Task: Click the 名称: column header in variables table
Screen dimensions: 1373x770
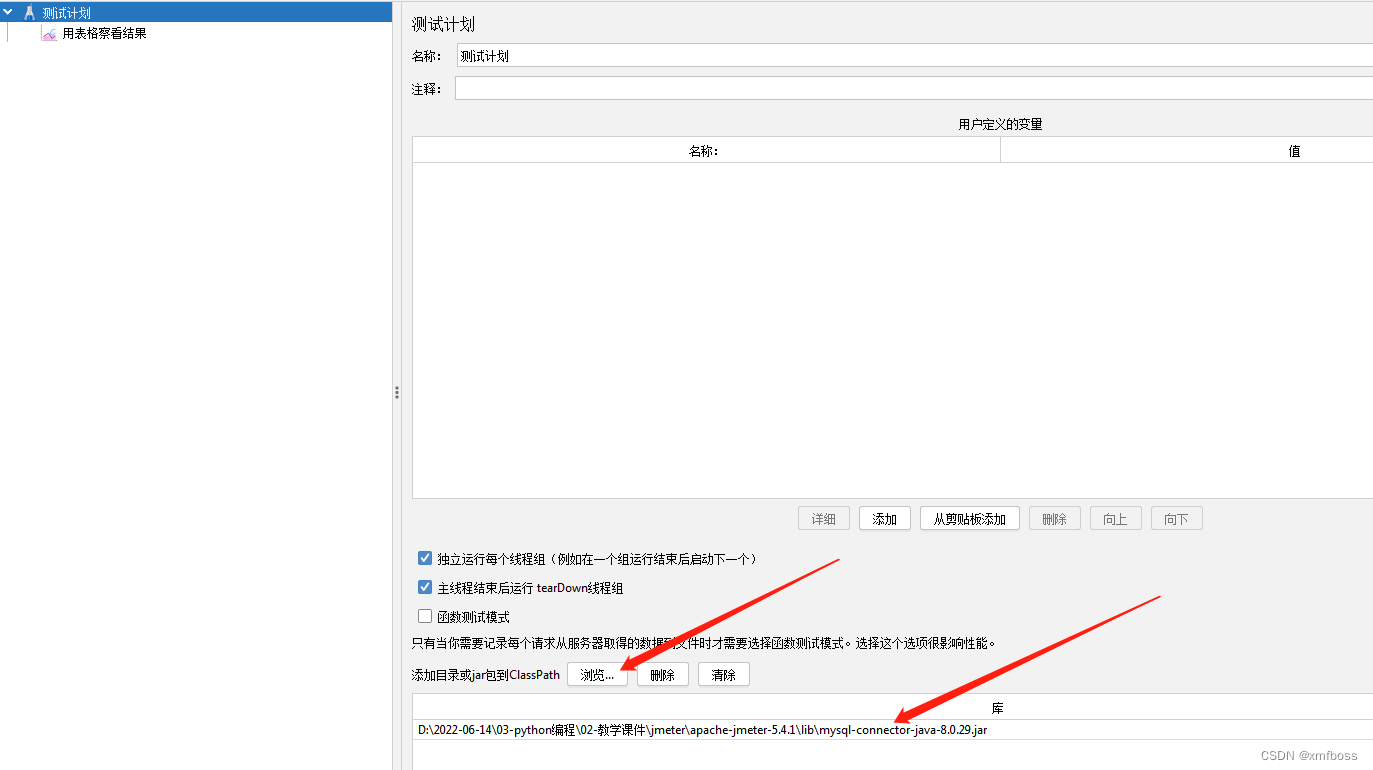Action: (x=706, y=151)
